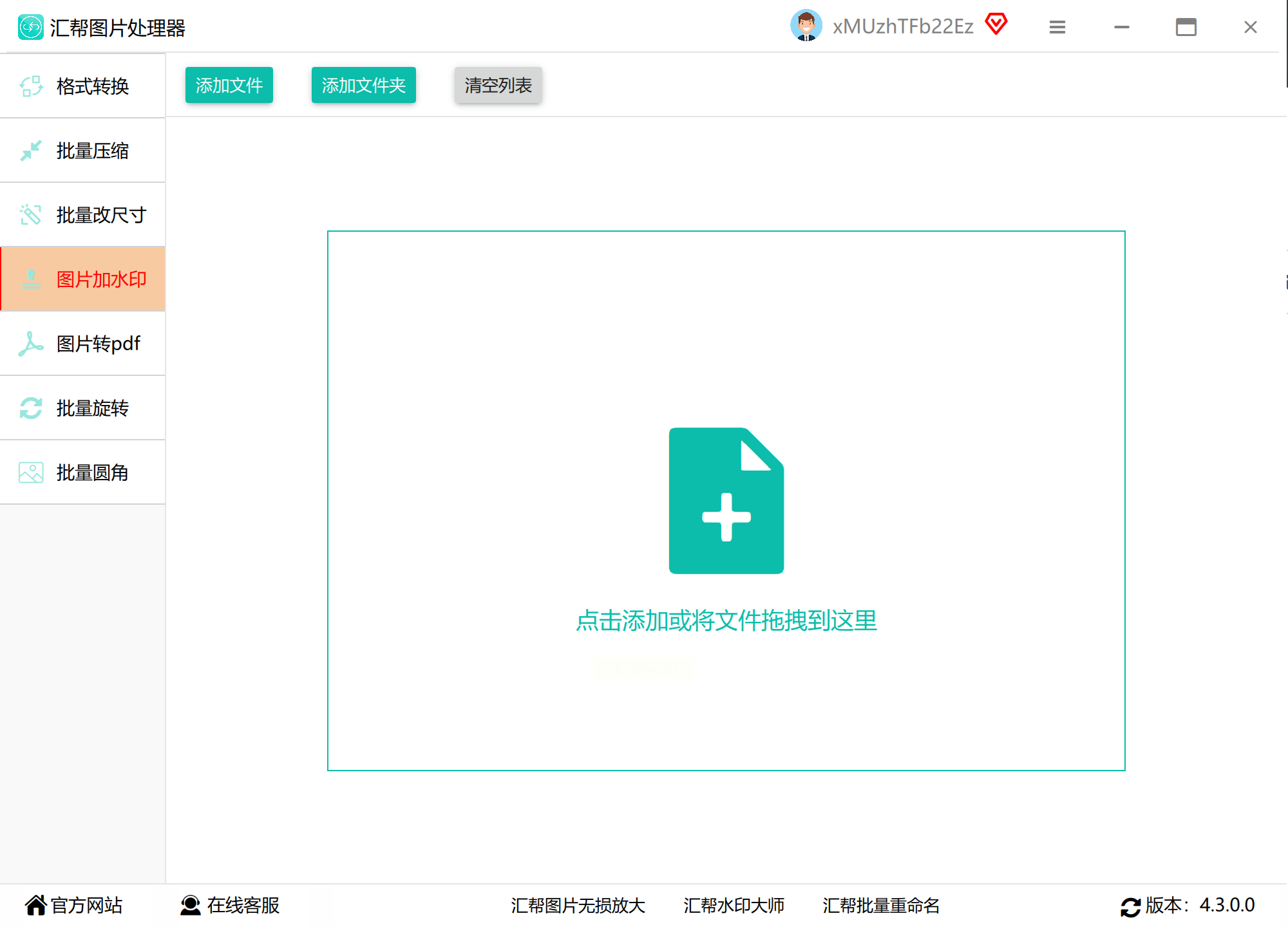Open the hamburger menu in title bar
Image resolution: width=1288 pixels, height=927 pixels.
(1057, 27)
